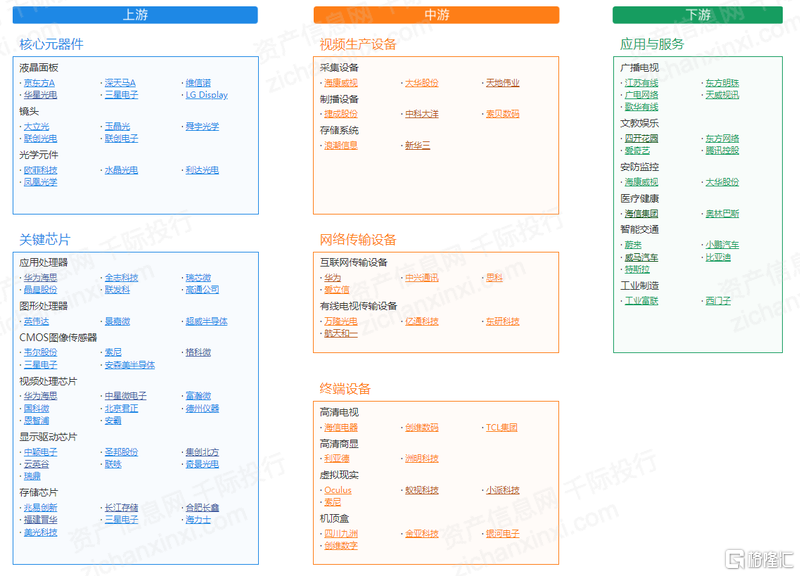The width and height of the screenshot is (800, 576).
Task: Click 华为海思 under 应用处理器
Action: [40, 278]
